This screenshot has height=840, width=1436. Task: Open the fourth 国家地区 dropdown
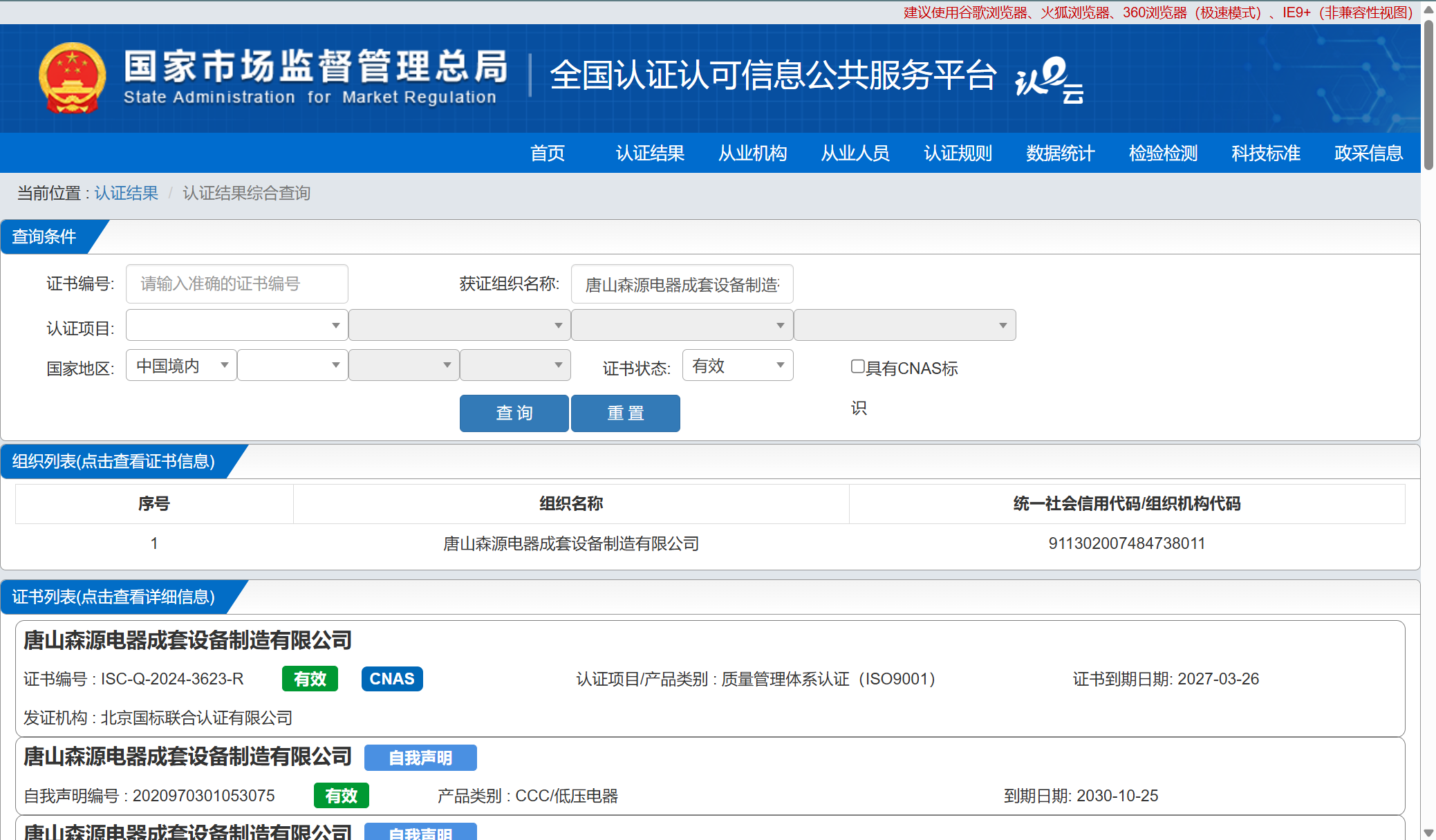tap(515, 365)
